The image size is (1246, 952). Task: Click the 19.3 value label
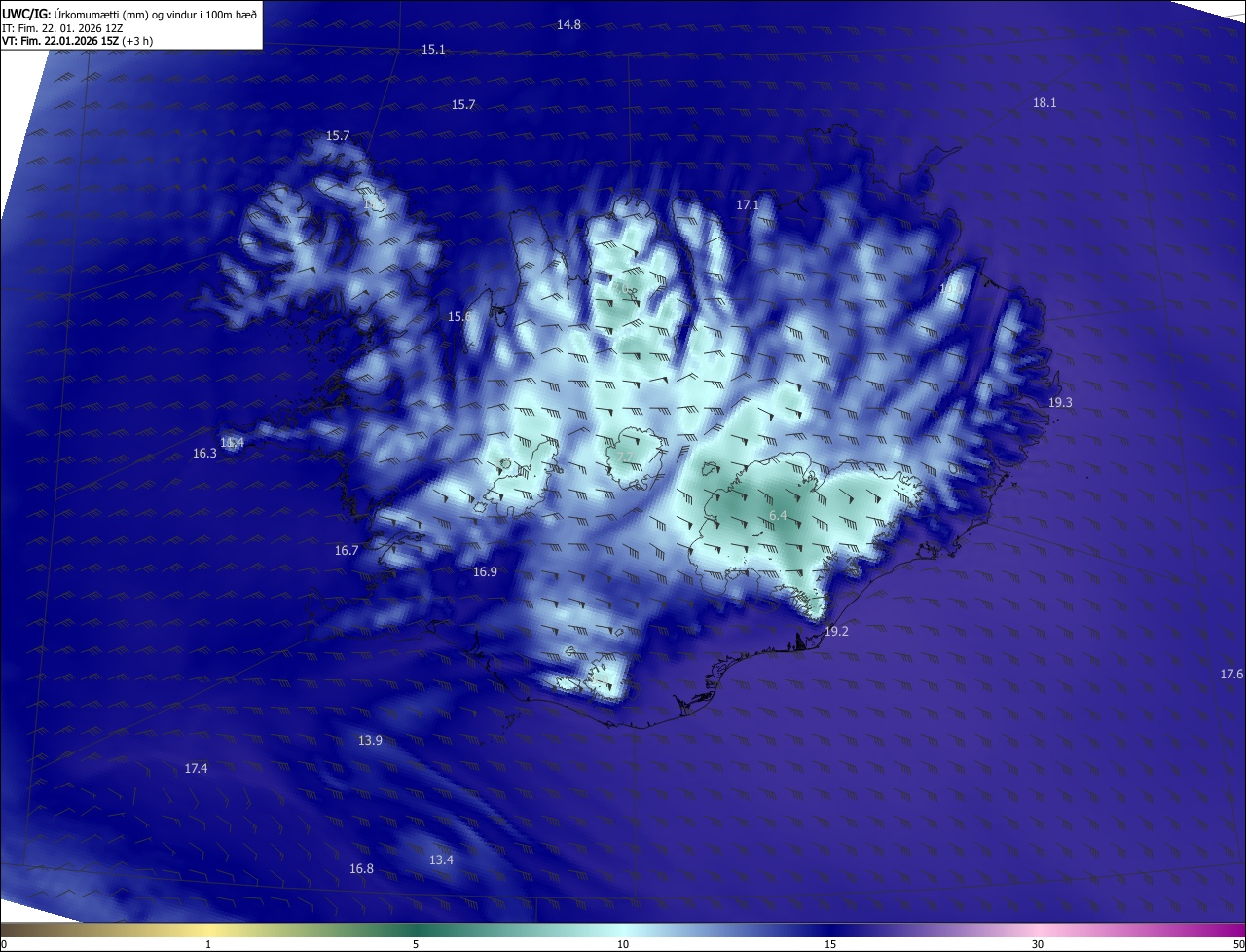pyautogui.click(x=1060, y=402)
